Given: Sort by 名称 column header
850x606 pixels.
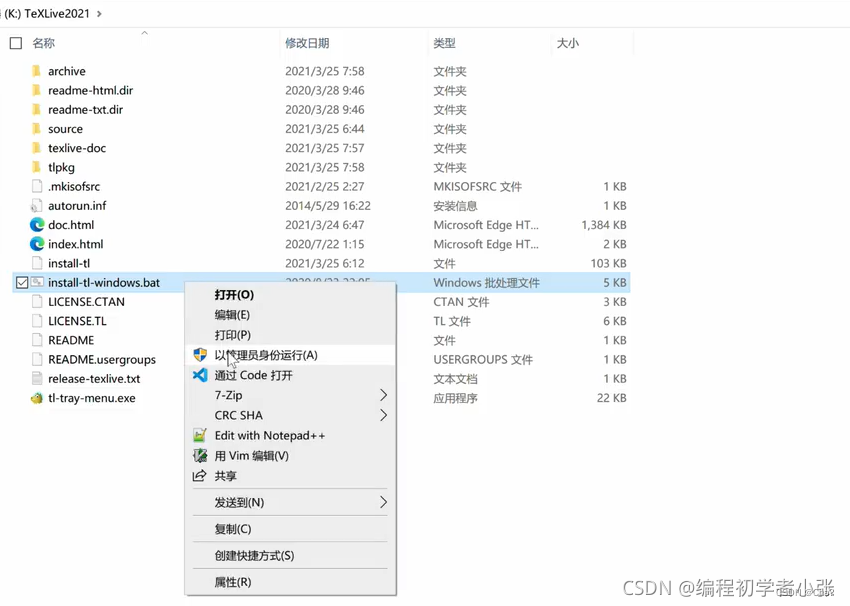Looking at the screenshot, I should point(43,43).
